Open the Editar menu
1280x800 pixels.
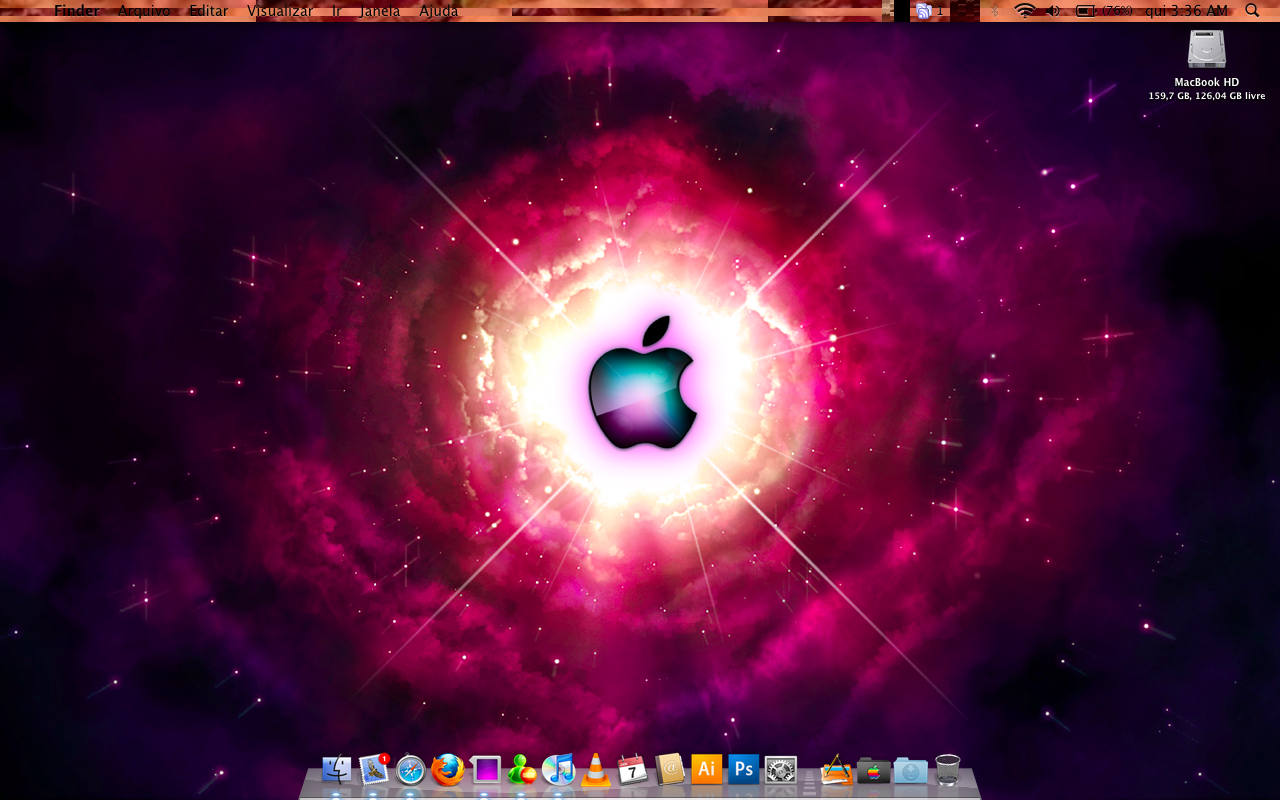[x=209, y=10]
